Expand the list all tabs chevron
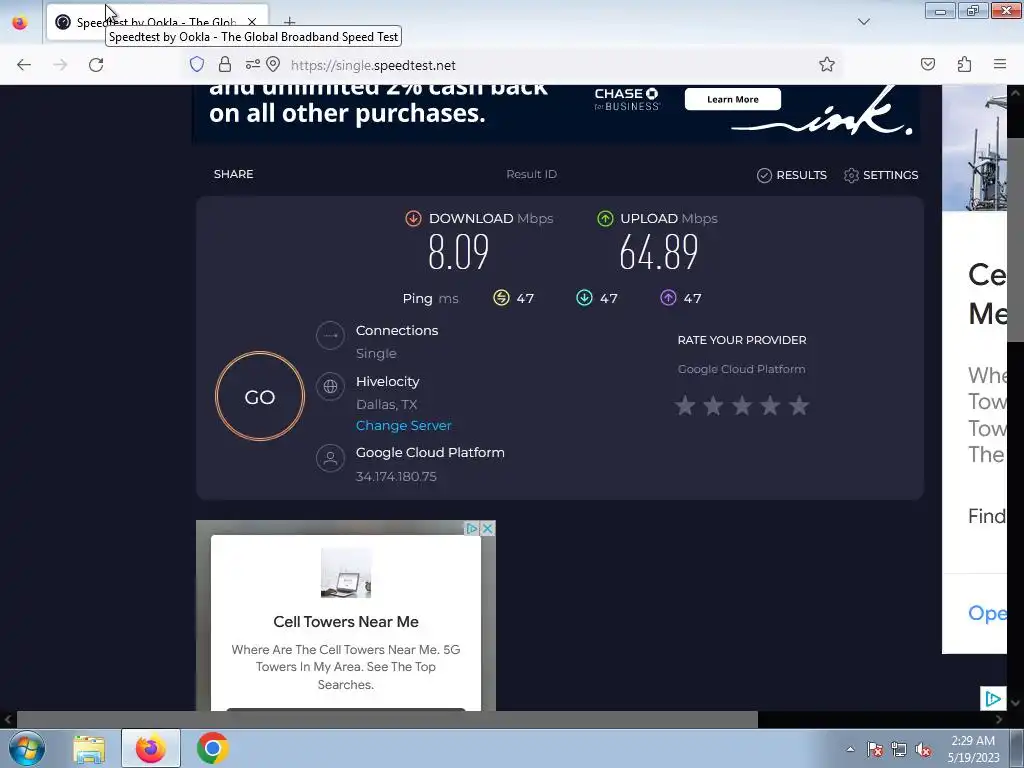The height and width of the screenshot is (768, 1024). click(864, 22)
